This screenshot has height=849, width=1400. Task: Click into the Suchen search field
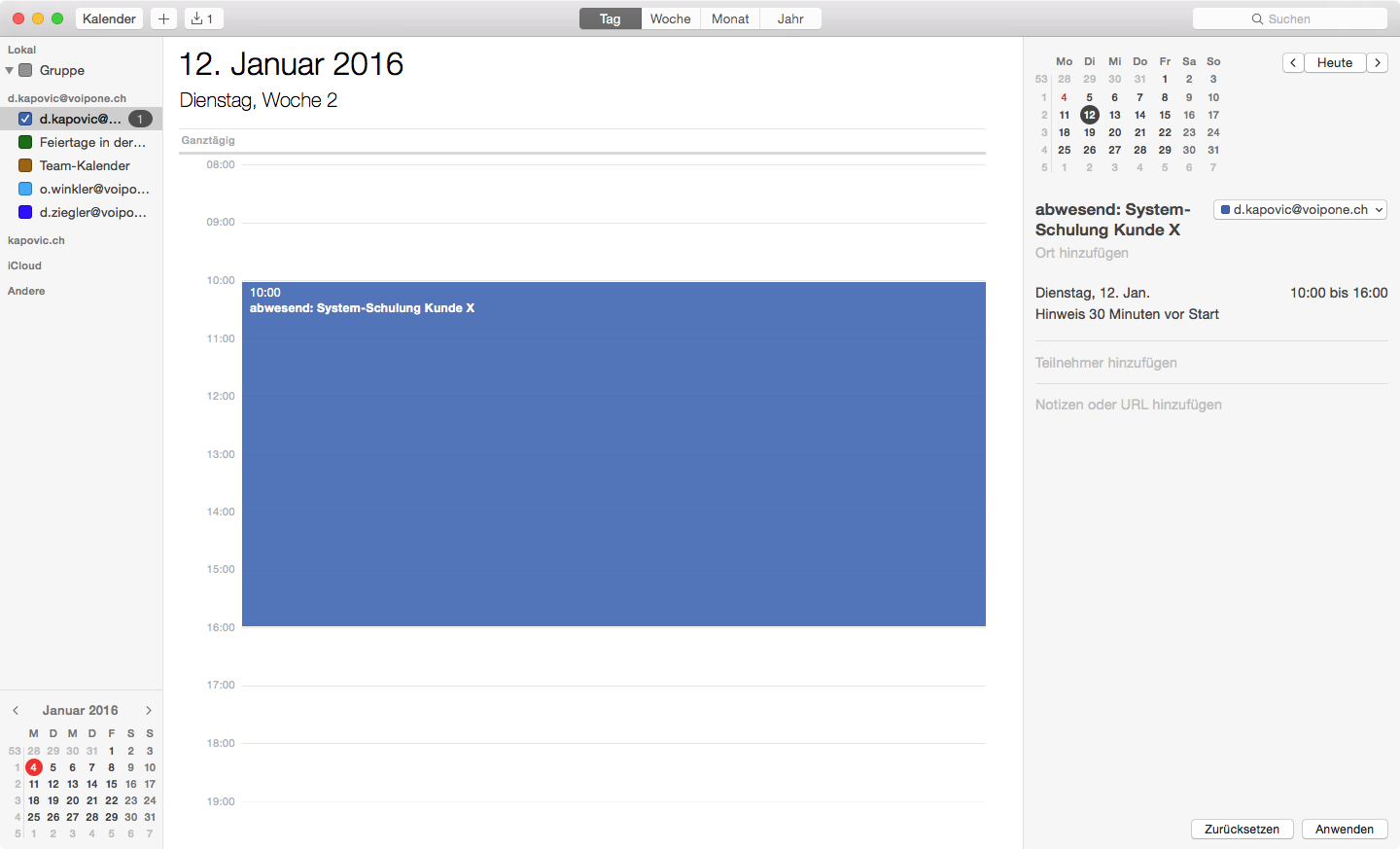point(1290,18)
